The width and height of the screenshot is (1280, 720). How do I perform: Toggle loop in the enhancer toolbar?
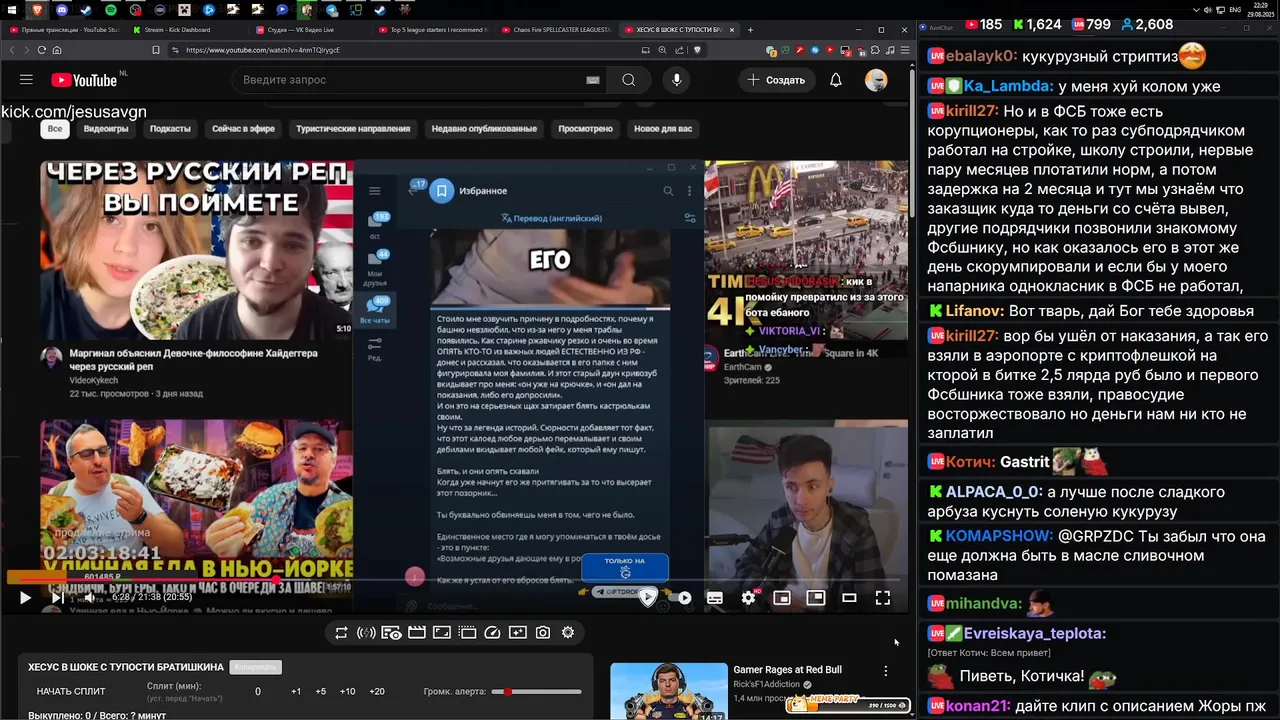[341, 633]
